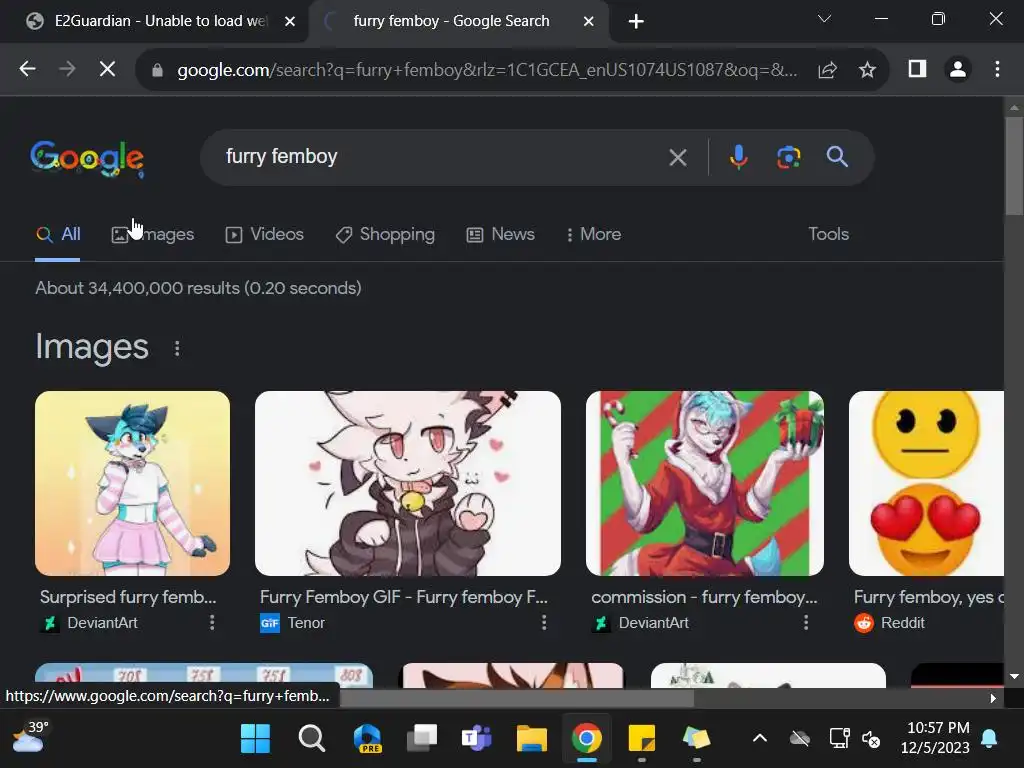The height and width of the screenshot is (768, 1024).
Task: Open Windows taskbar search
Action: (312, 739)
